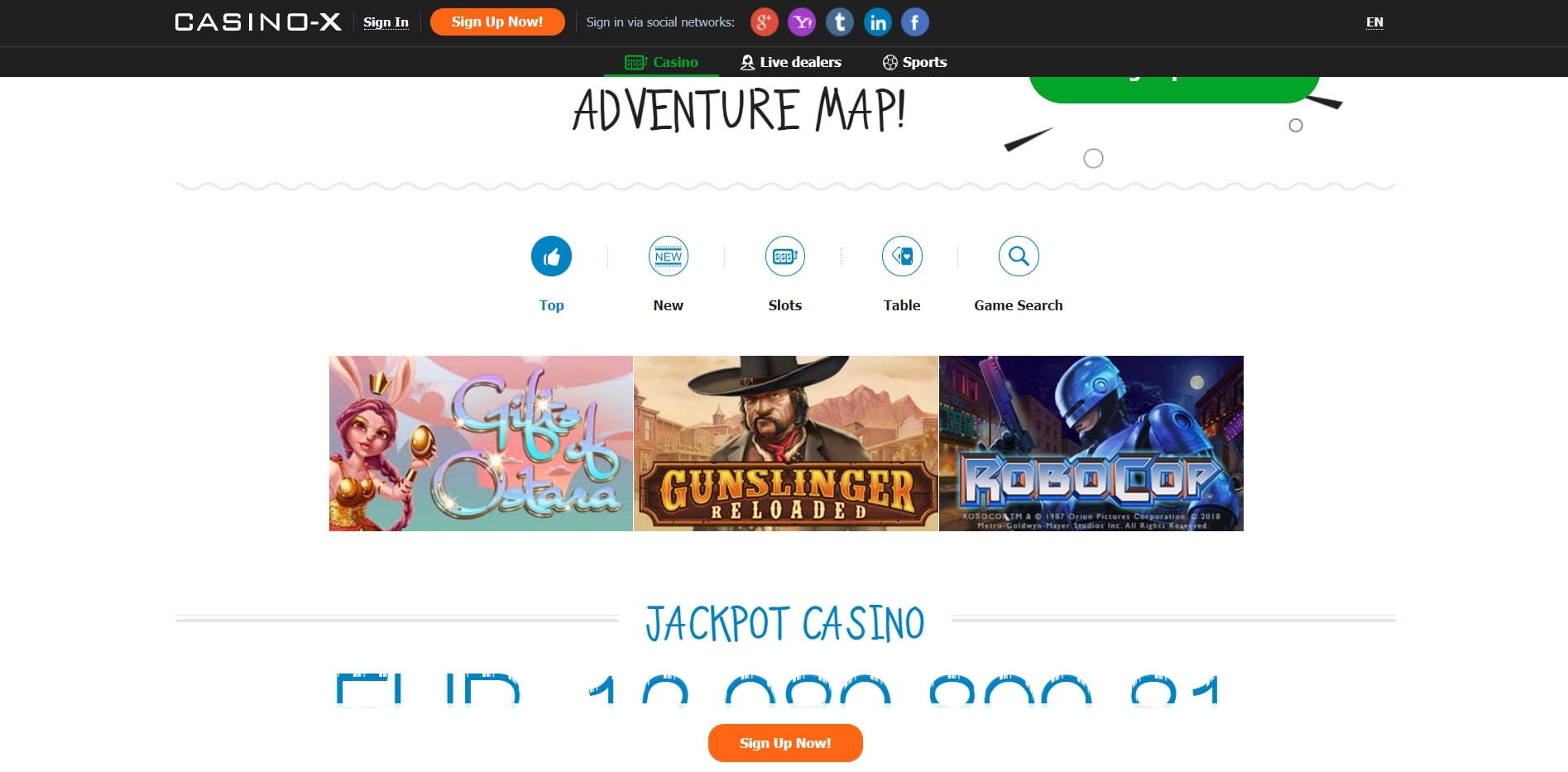Switch to the Casino tab

point(661,62)
